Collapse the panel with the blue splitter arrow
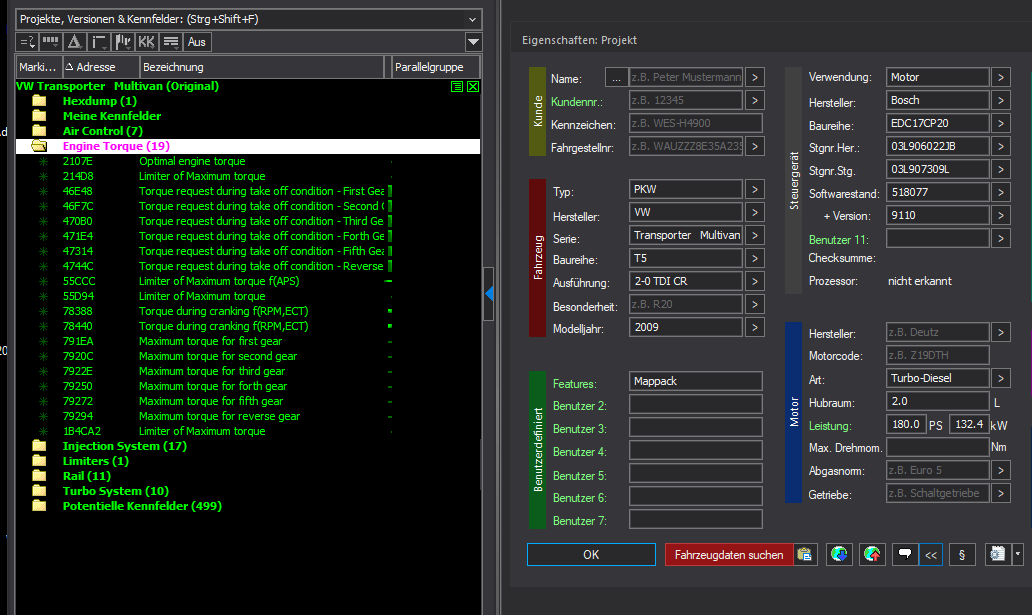This screenshot has width=1032, height=615. pyautogui.click(x=489, y=293)
